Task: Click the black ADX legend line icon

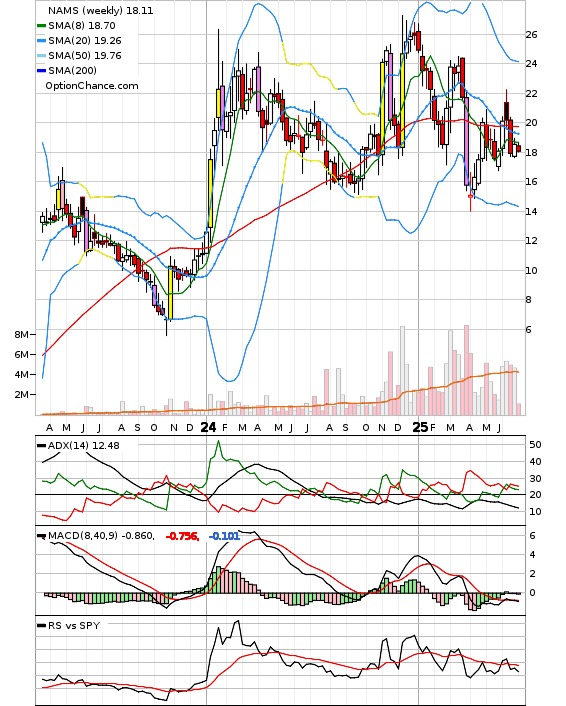Action: coord(41,446)
